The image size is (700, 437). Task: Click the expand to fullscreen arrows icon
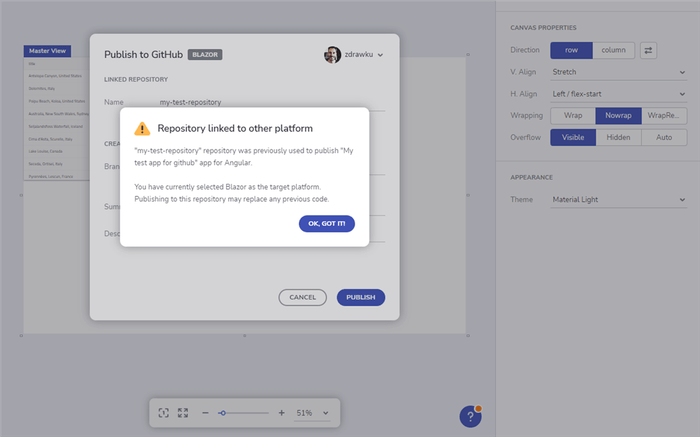pyautogui.click(x=183, y=413)
